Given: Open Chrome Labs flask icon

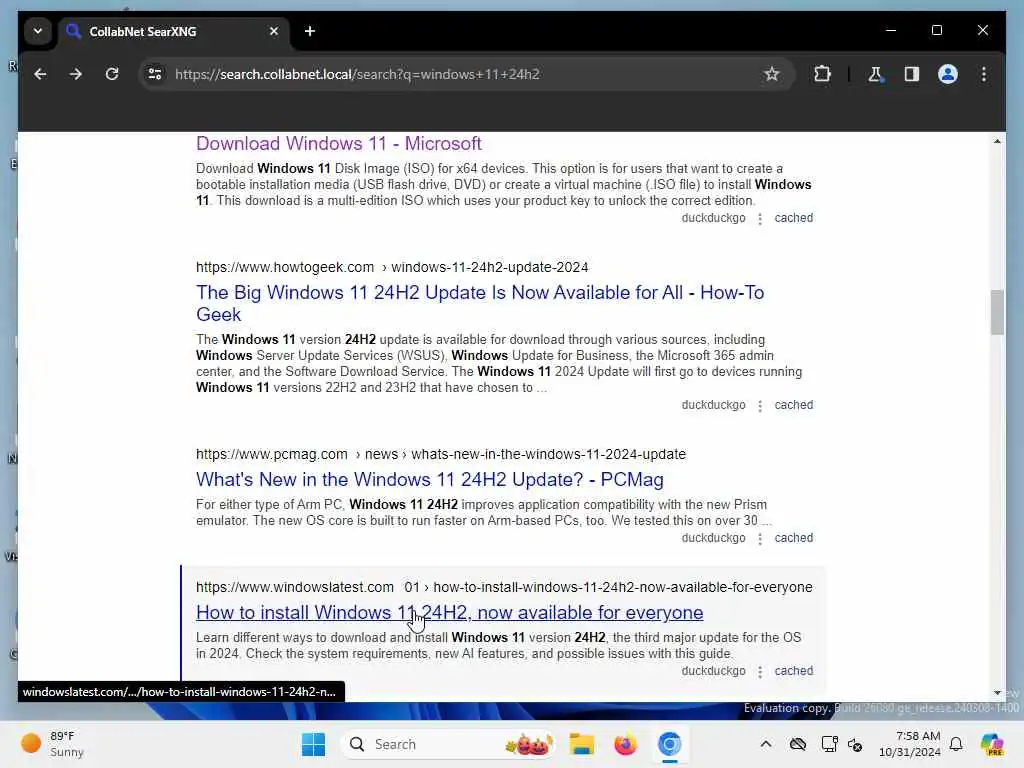Looking at the screenshot, I should (x=875, y=74).
